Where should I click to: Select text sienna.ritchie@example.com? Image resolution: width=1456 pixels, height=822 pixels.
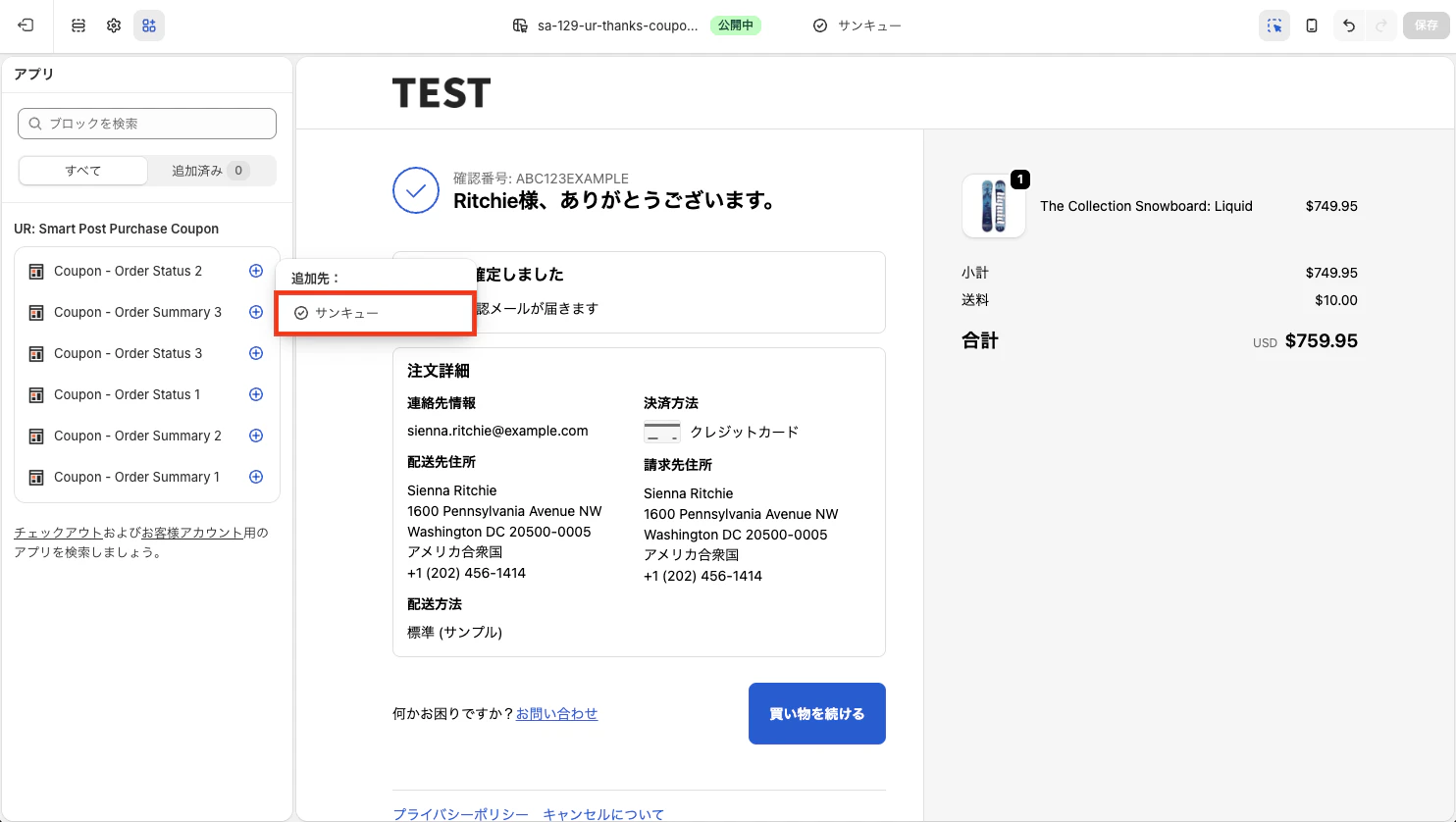(x=497, y=431)
